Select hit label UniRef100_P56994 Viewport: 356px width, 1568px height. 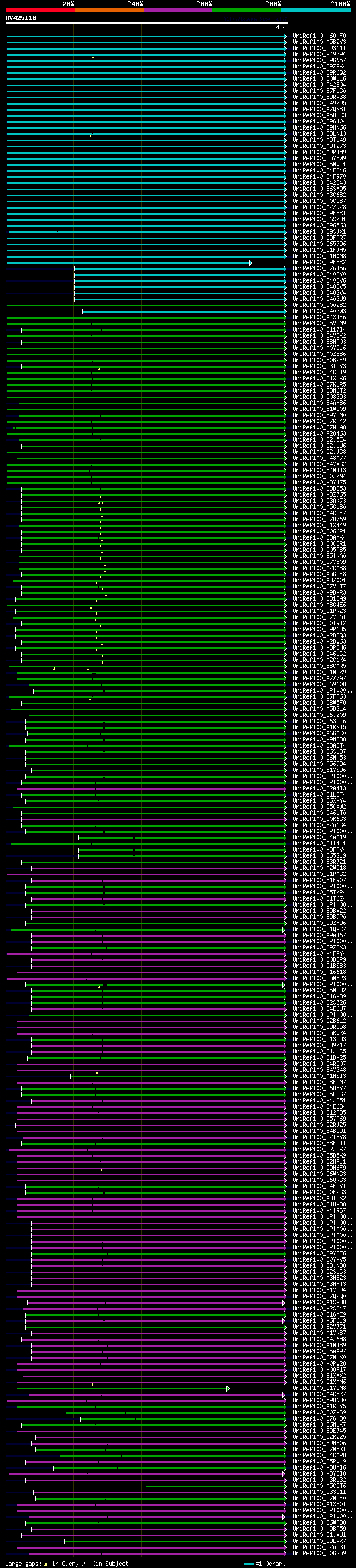[x=319, y=764]
